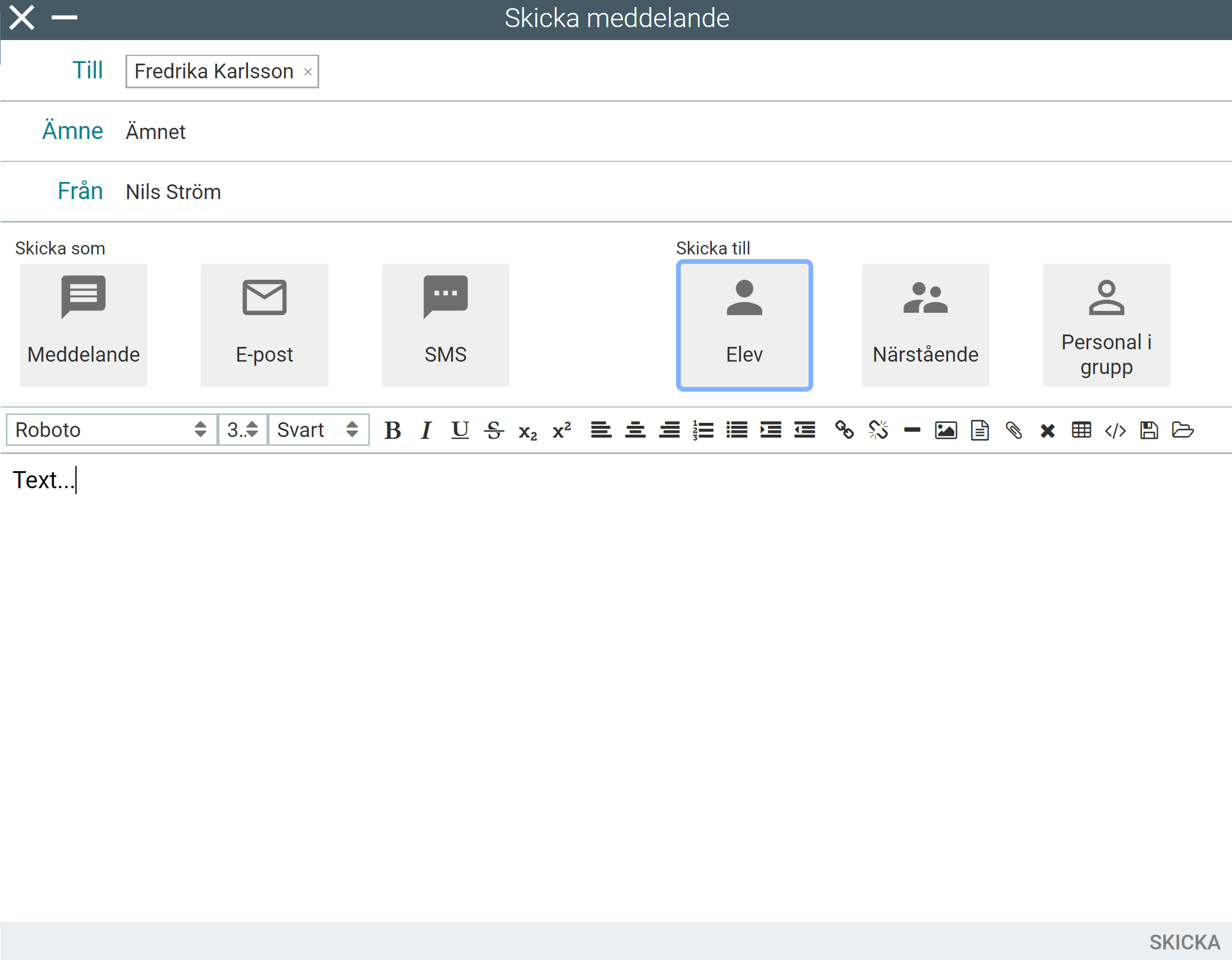Select E-post as send type
Viewport: 1232px width, 960px height.
pos(264,325)
